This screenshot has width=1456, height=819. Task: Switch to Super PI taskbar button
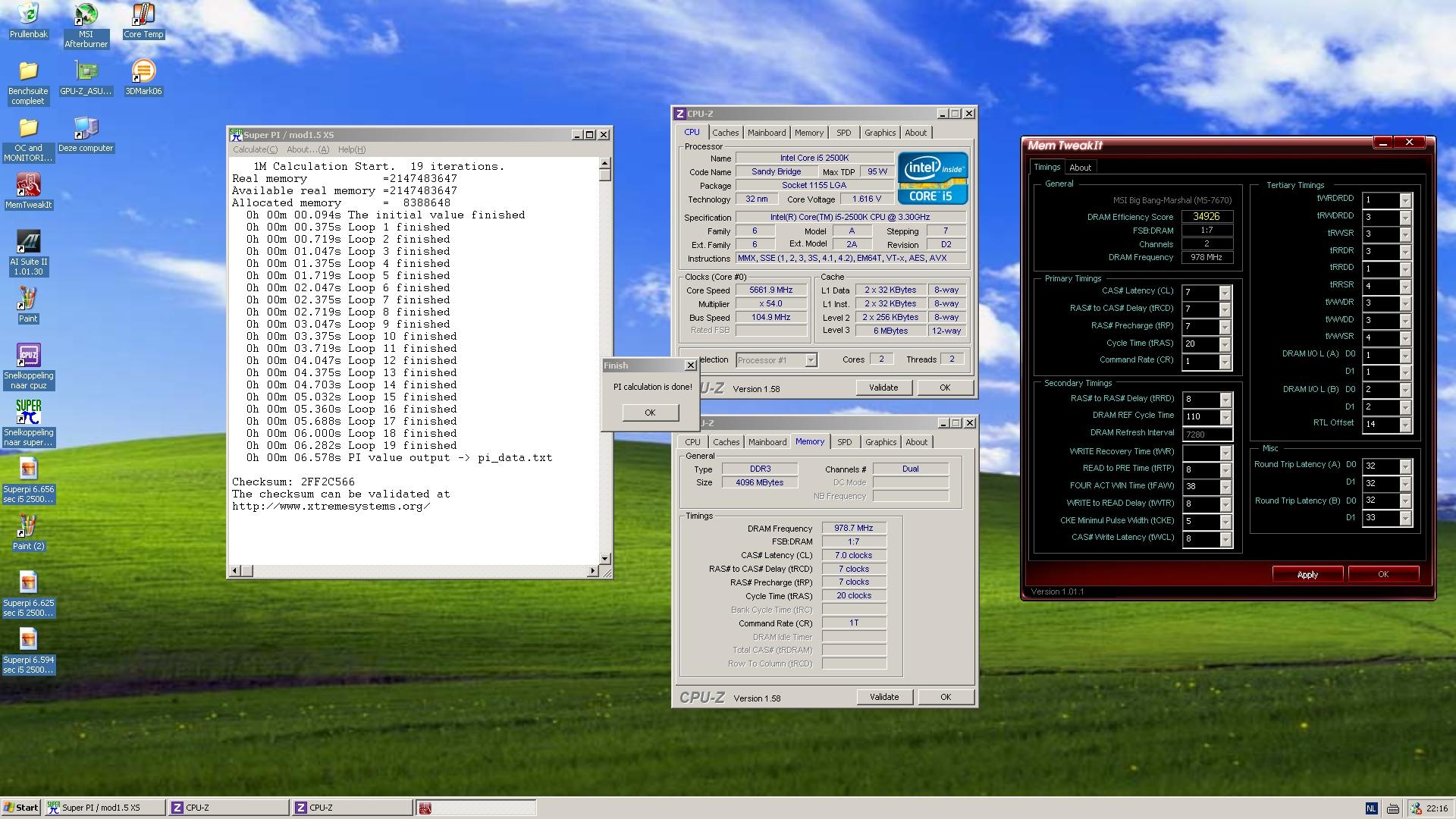tap(105, 808)
